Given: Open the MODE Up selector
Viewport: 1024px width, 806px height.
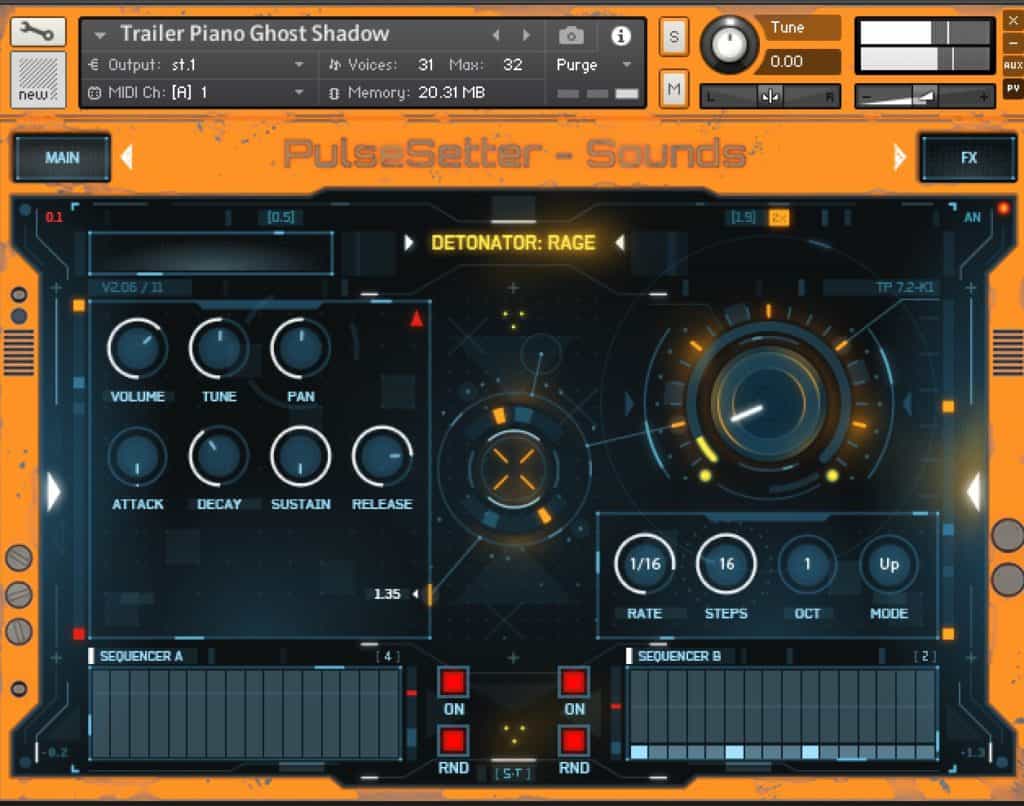Looking at the screenshot, I should [x=889, y=564].
